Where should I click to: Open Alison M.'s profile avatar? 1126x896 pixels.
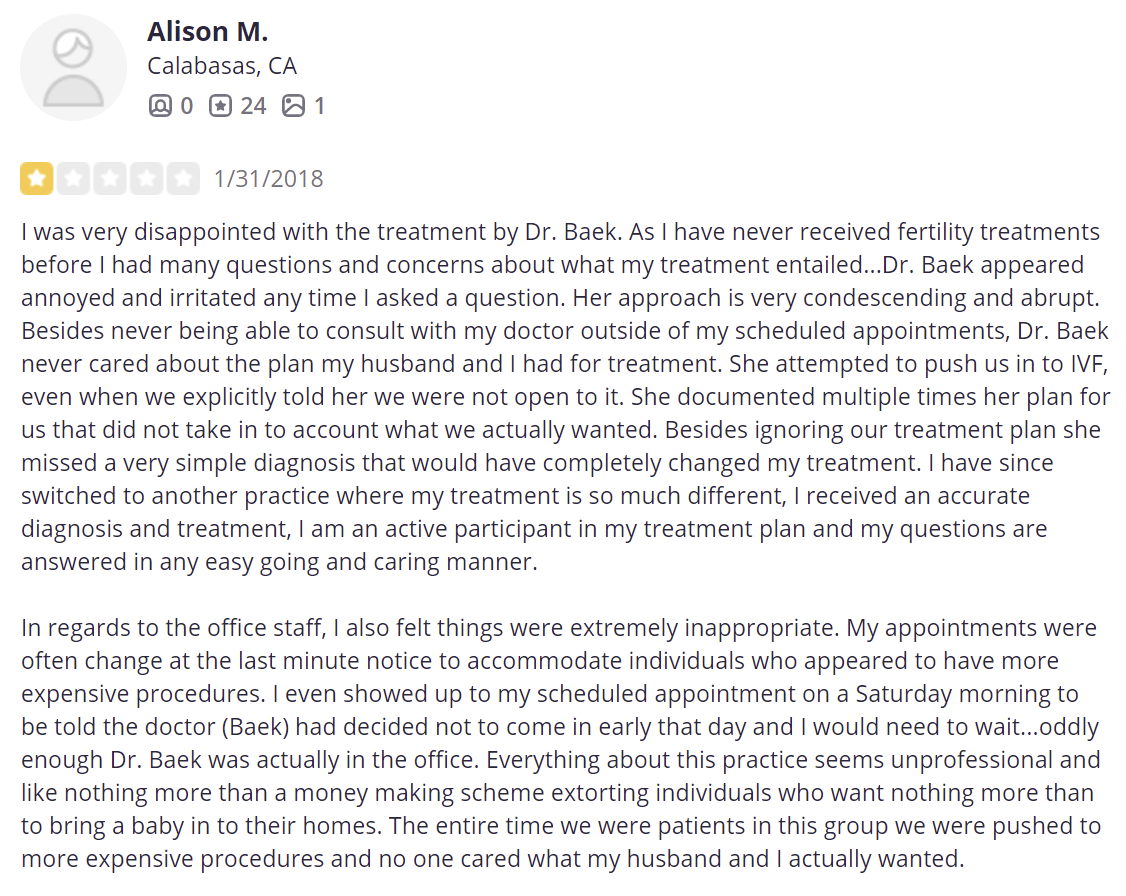tap(73, 67)
